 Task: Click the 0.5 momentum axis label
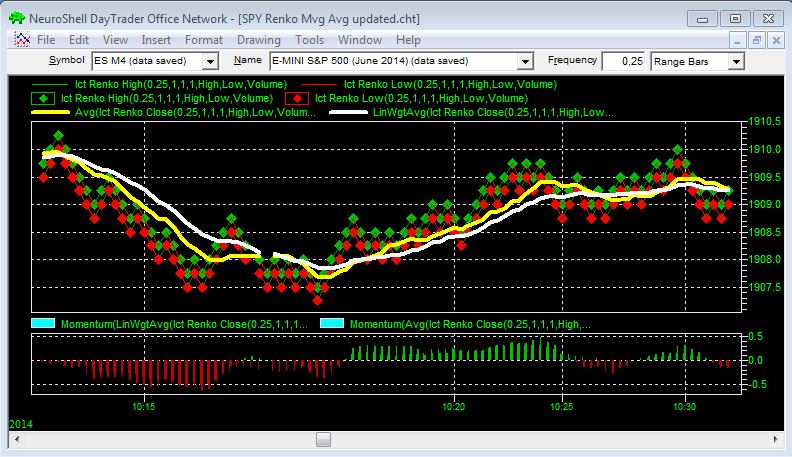coord(756,336)
